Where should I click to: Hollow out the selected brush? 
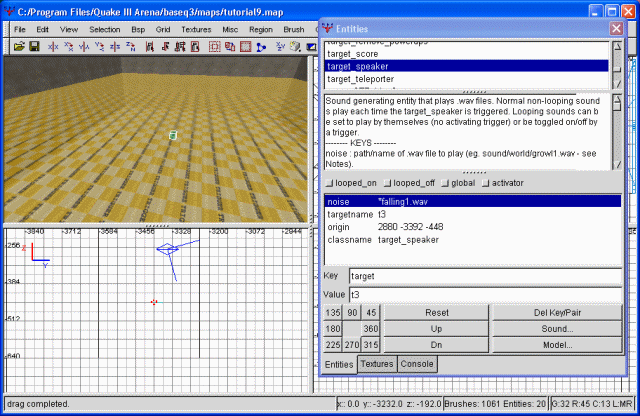coord(246,47)
